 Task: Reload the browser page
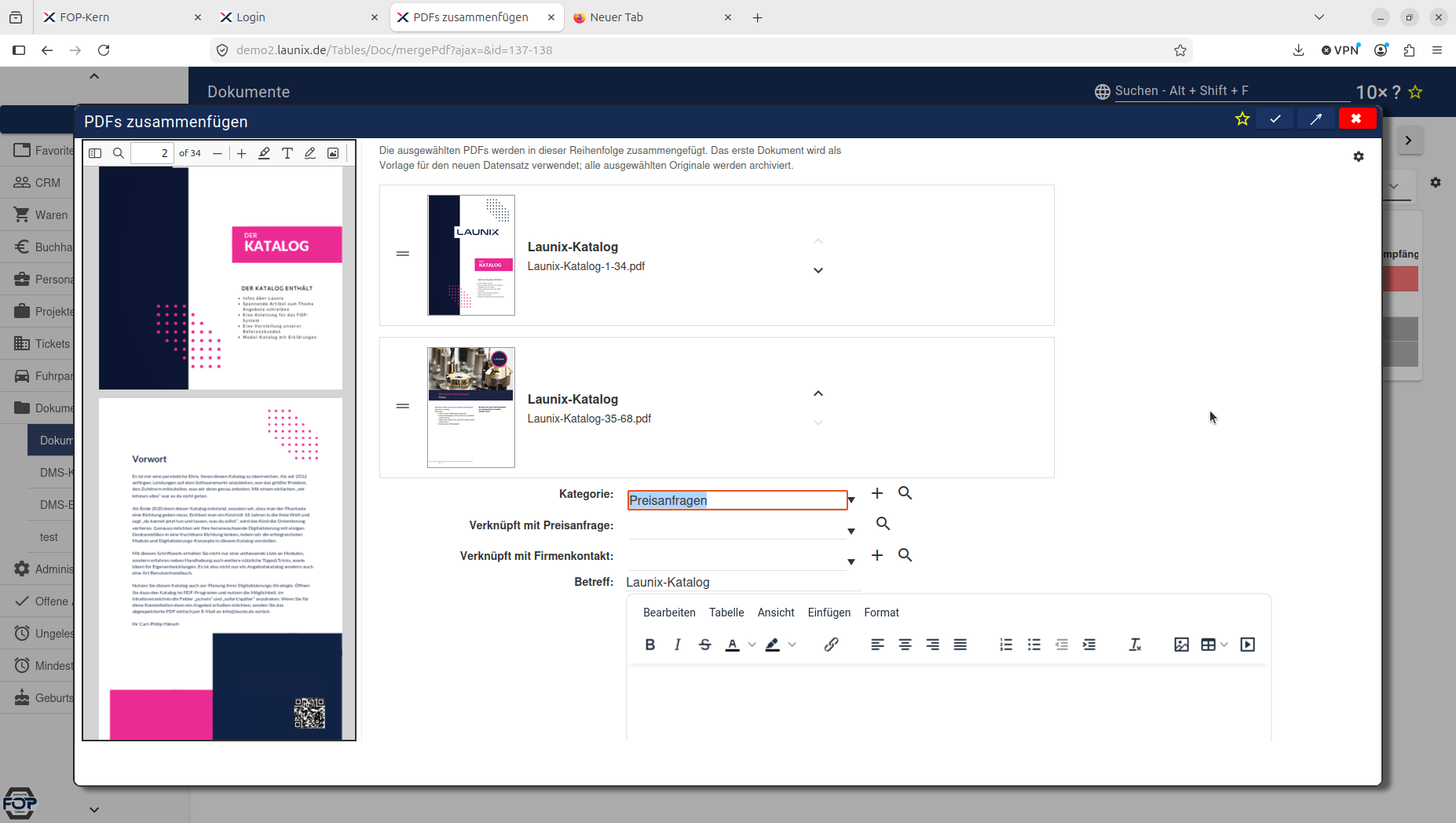[104, 50]
